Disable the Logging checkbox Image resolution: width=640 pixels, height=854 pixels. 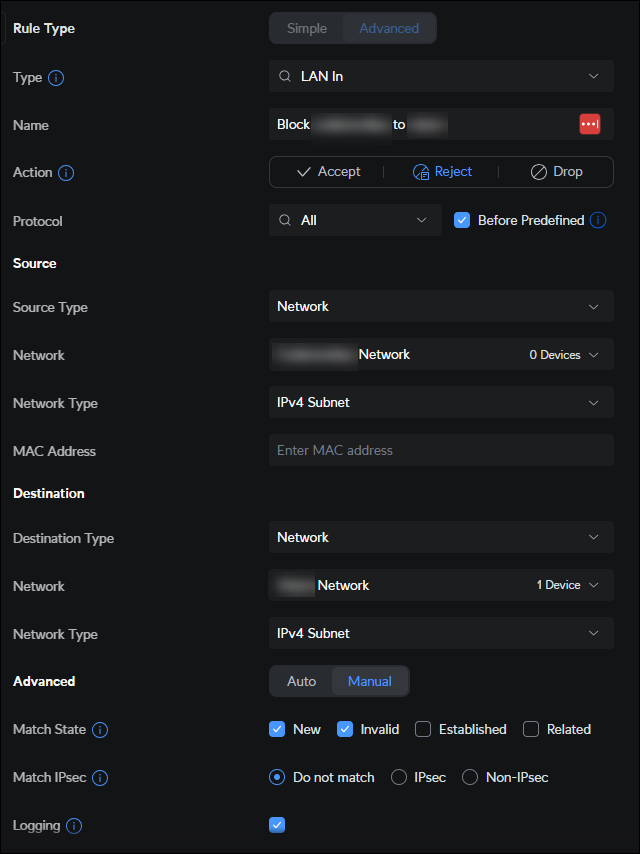click(278, 825)
